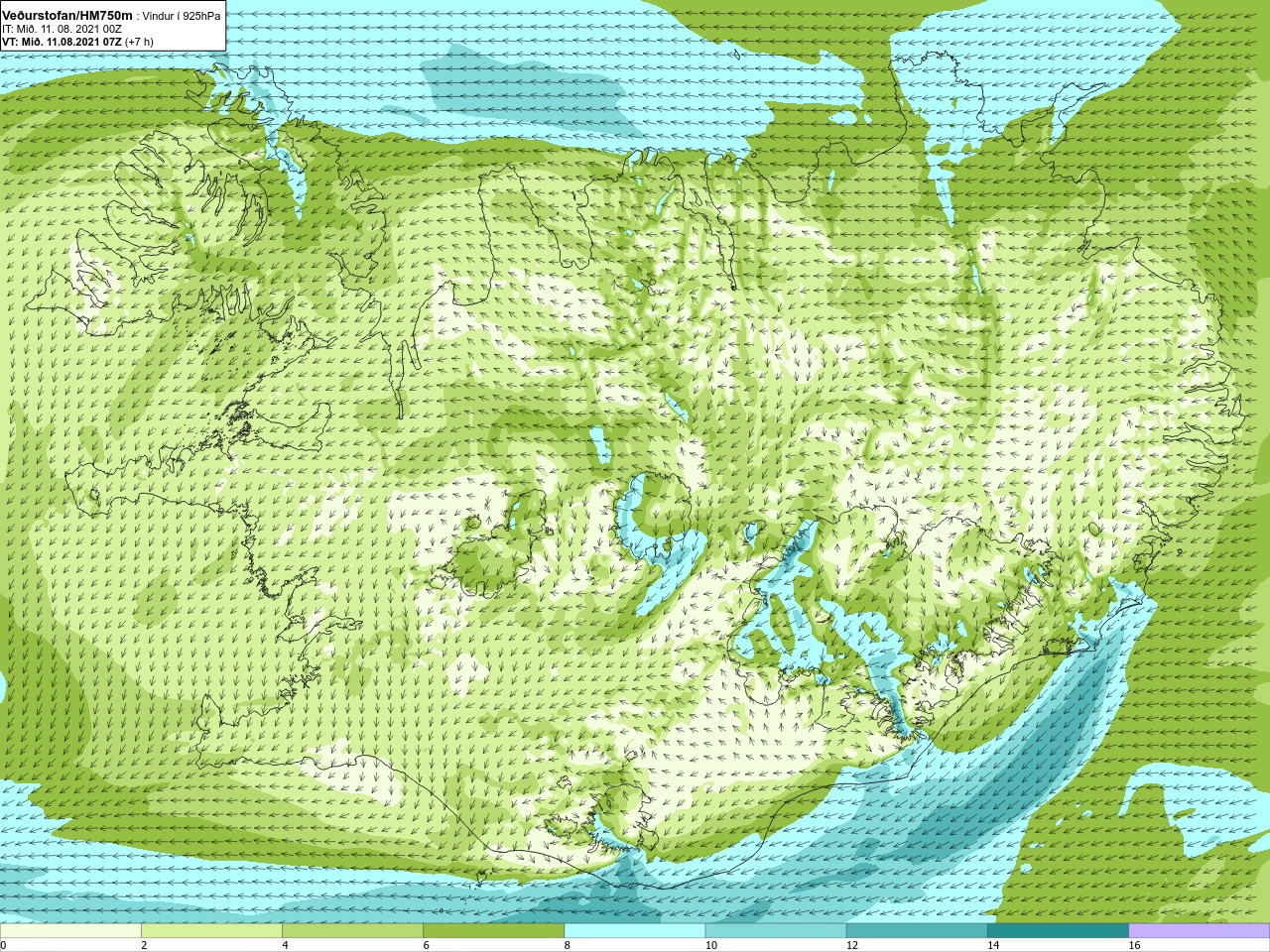Screen dimensions: 1270x952
Task: Click the legend value 16
Action: click(1134, 945)
